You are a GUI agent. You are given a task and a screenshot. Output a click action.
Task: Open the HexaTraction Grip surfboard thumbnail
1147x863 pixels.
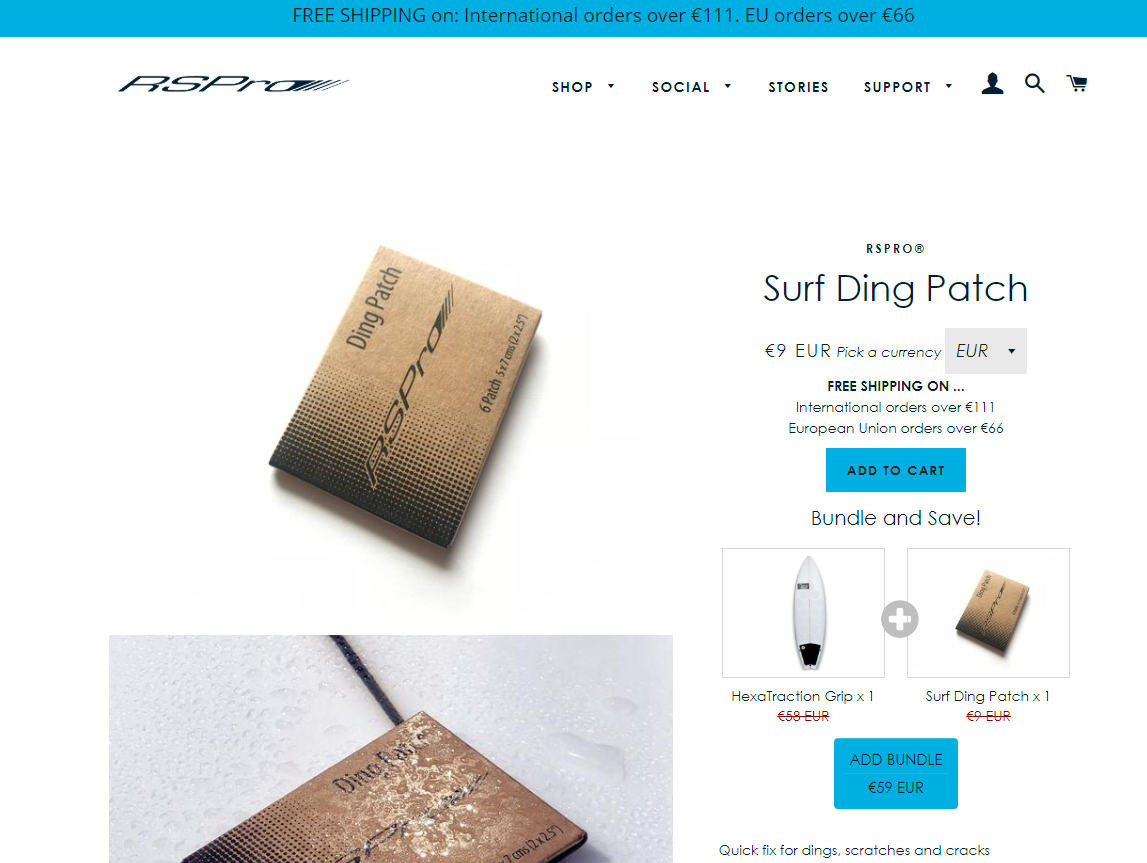[803, 613]
